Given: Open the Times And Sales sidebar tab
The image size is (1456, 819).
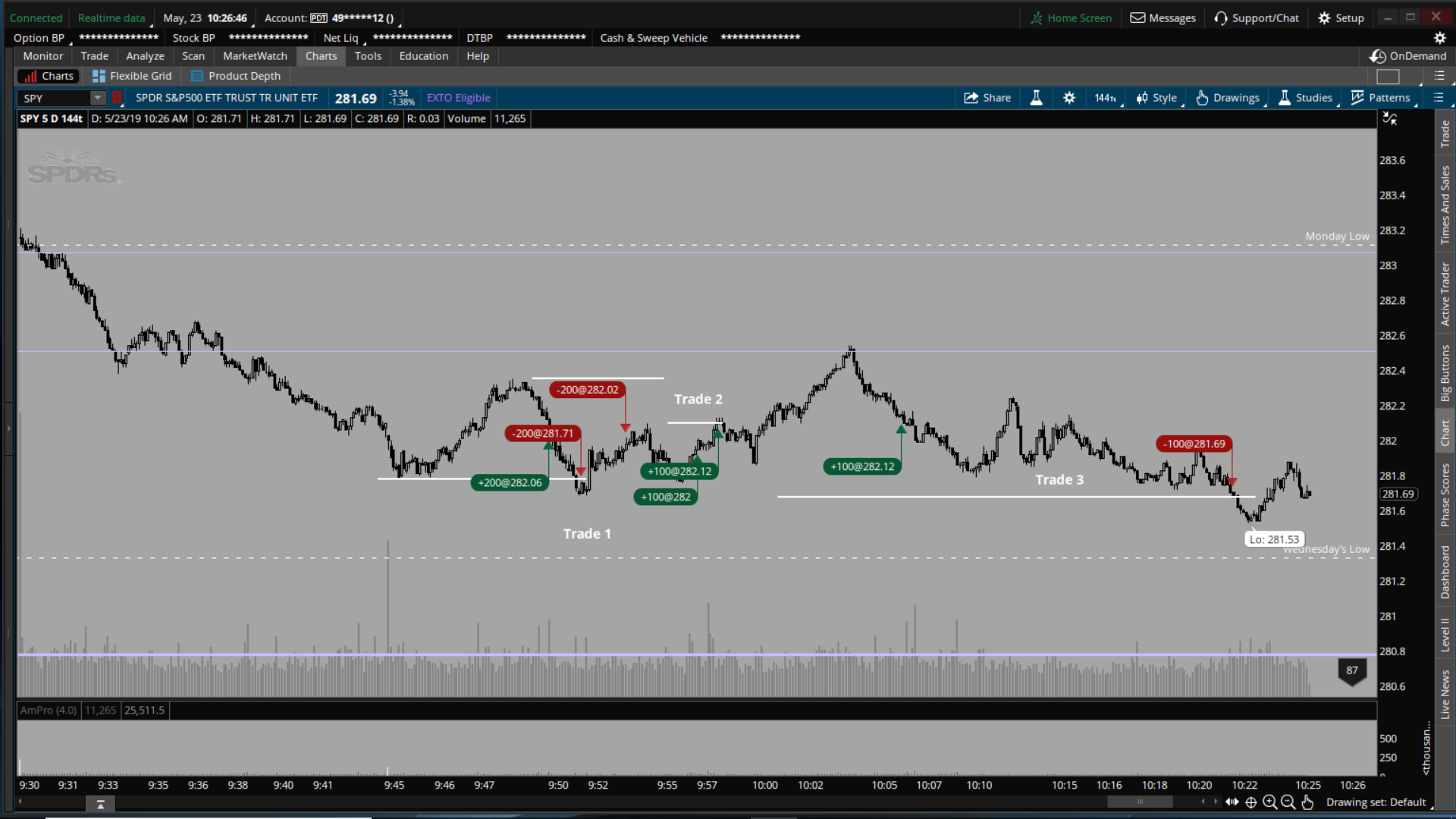Looking at the screenshot, I should 1445,205.
